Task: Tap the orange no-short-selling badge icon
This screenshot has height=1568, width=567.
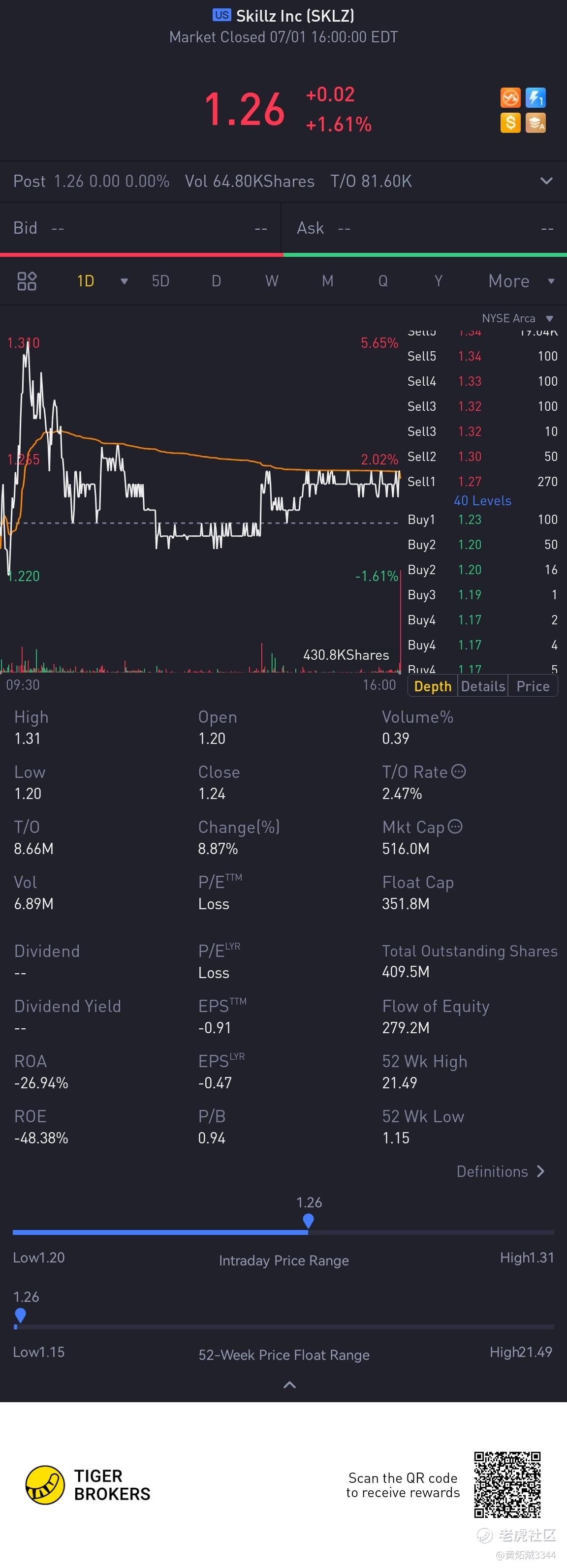Action: [x=510, y=98]
